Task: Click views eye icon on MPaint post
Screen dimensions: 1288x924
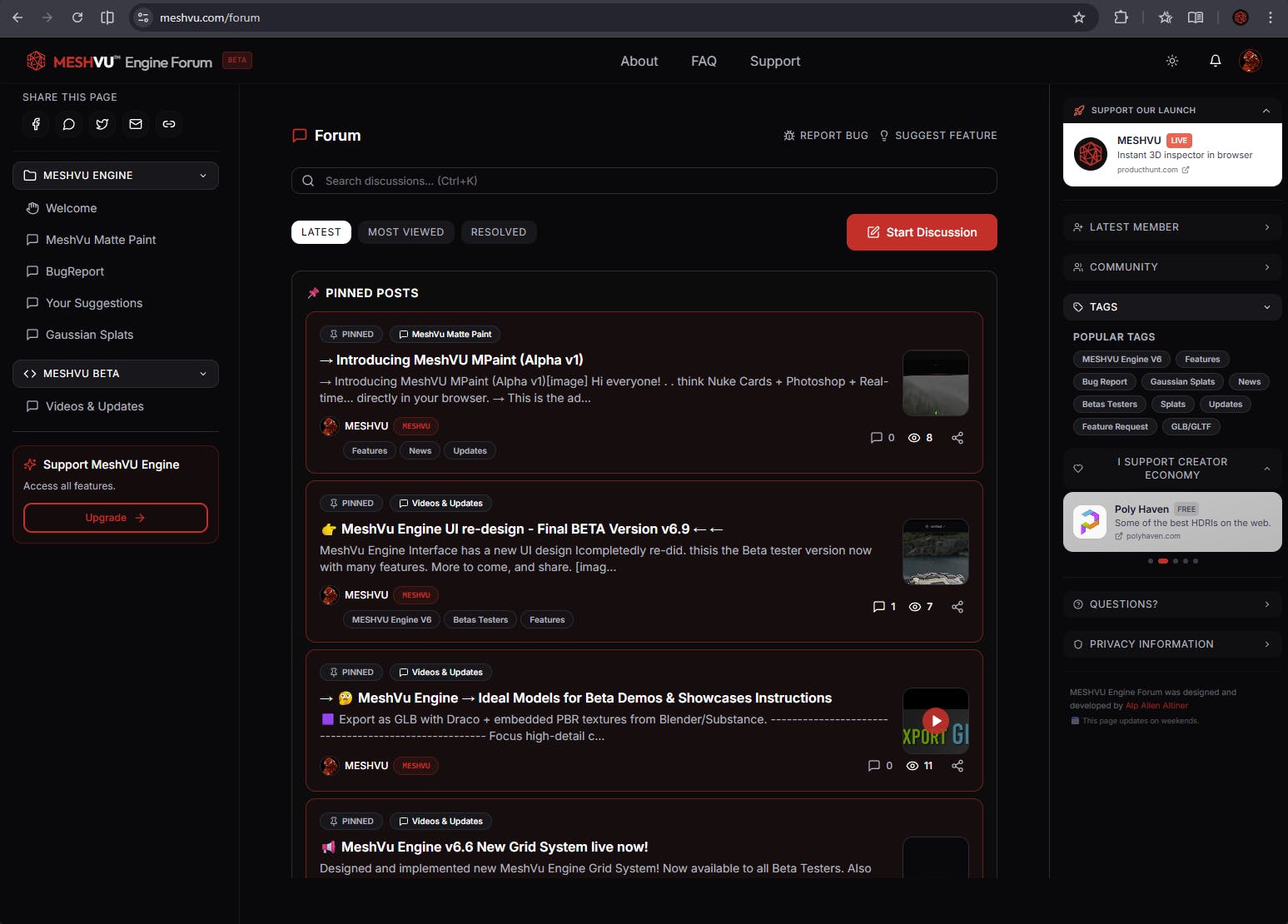Action: click(914, 438)
